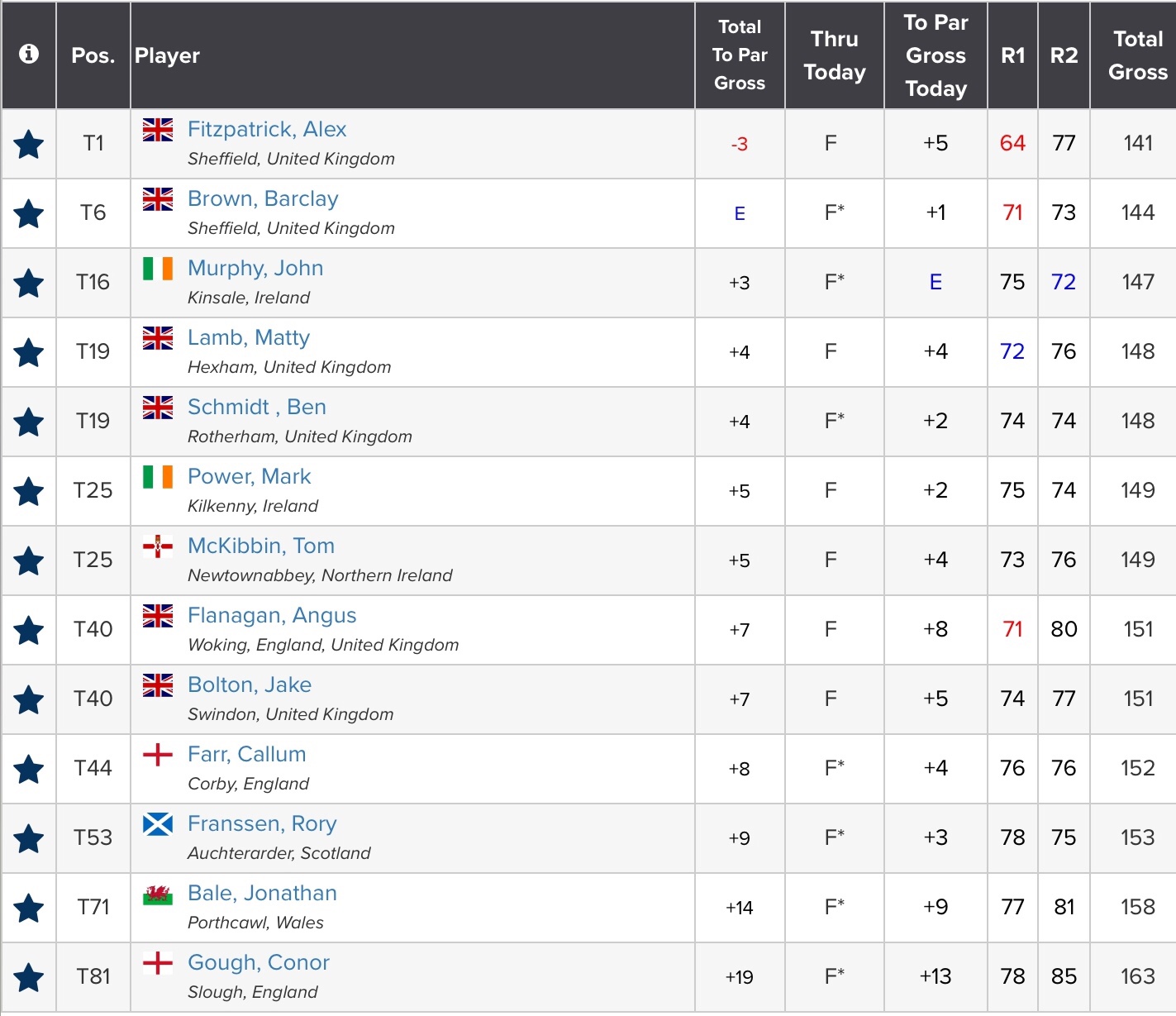Click England flag next to Callum Farr

pyautogui.click(x=158, y=755)
